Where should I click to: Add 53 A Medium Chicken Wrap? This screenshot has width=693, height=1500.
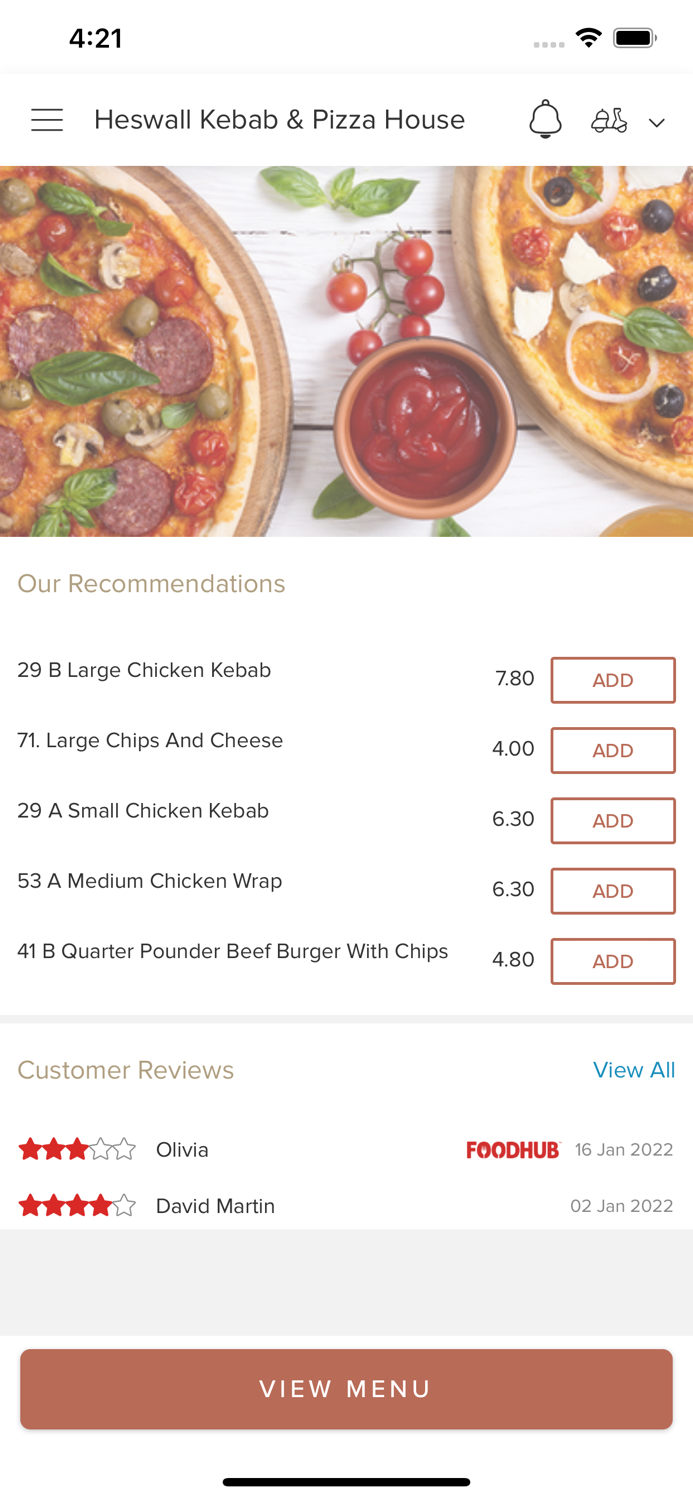pyautogui.click(x=613, y=890)
